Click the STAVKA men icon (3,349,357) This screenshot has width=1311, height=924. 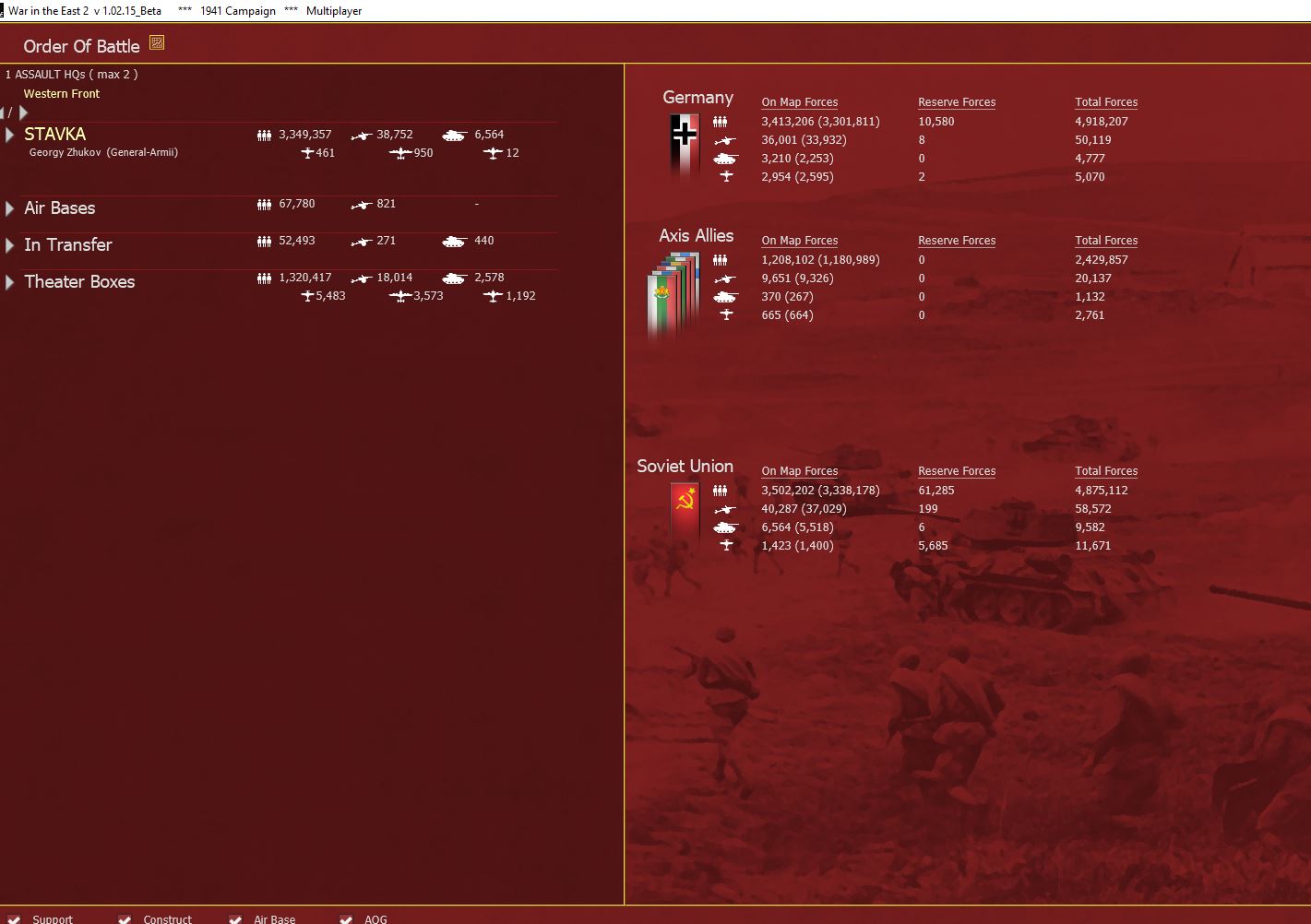point(264,136)
